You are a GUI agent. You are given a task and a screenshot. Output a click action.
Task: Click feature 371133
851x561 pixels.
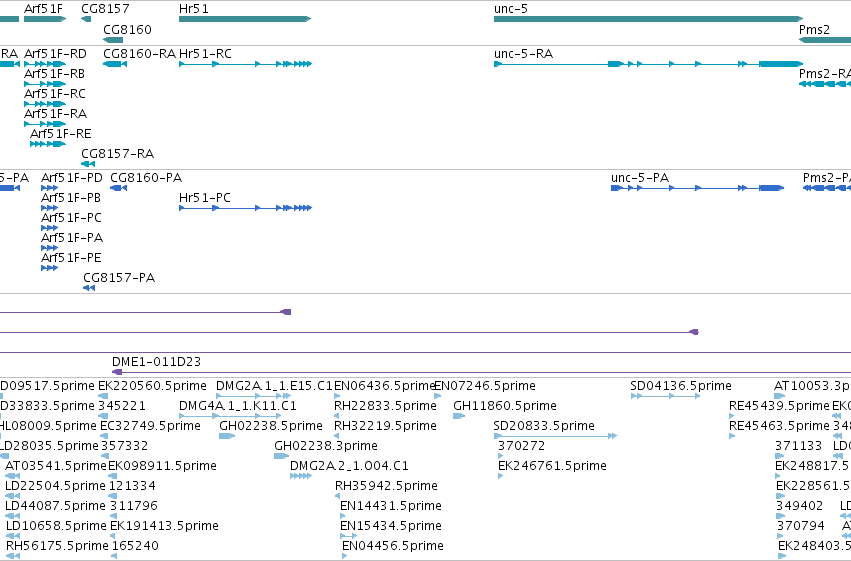[798, 446]
